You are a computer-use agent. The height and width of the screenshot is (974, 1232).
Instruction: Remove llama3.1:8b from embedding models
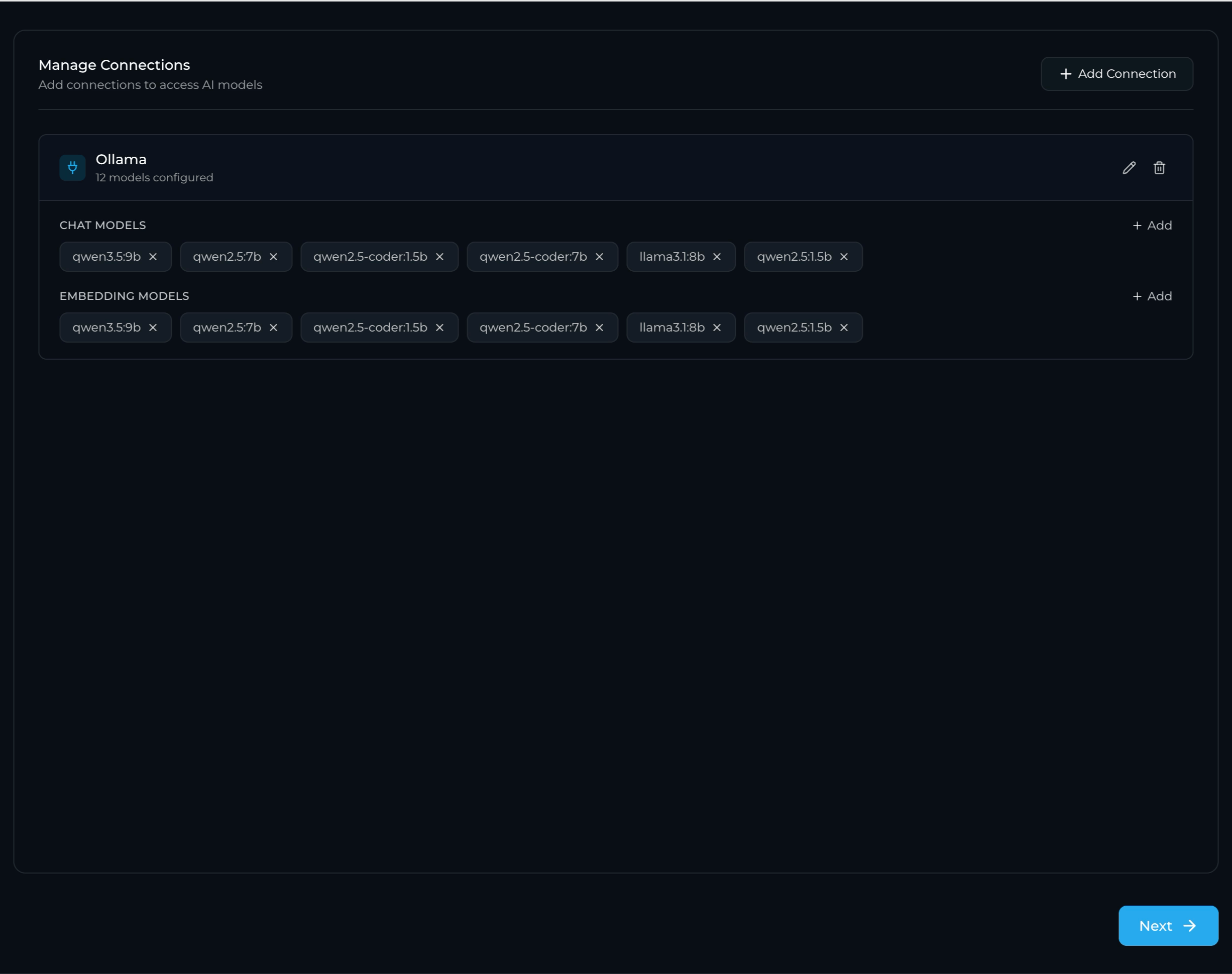pos(717,328)
